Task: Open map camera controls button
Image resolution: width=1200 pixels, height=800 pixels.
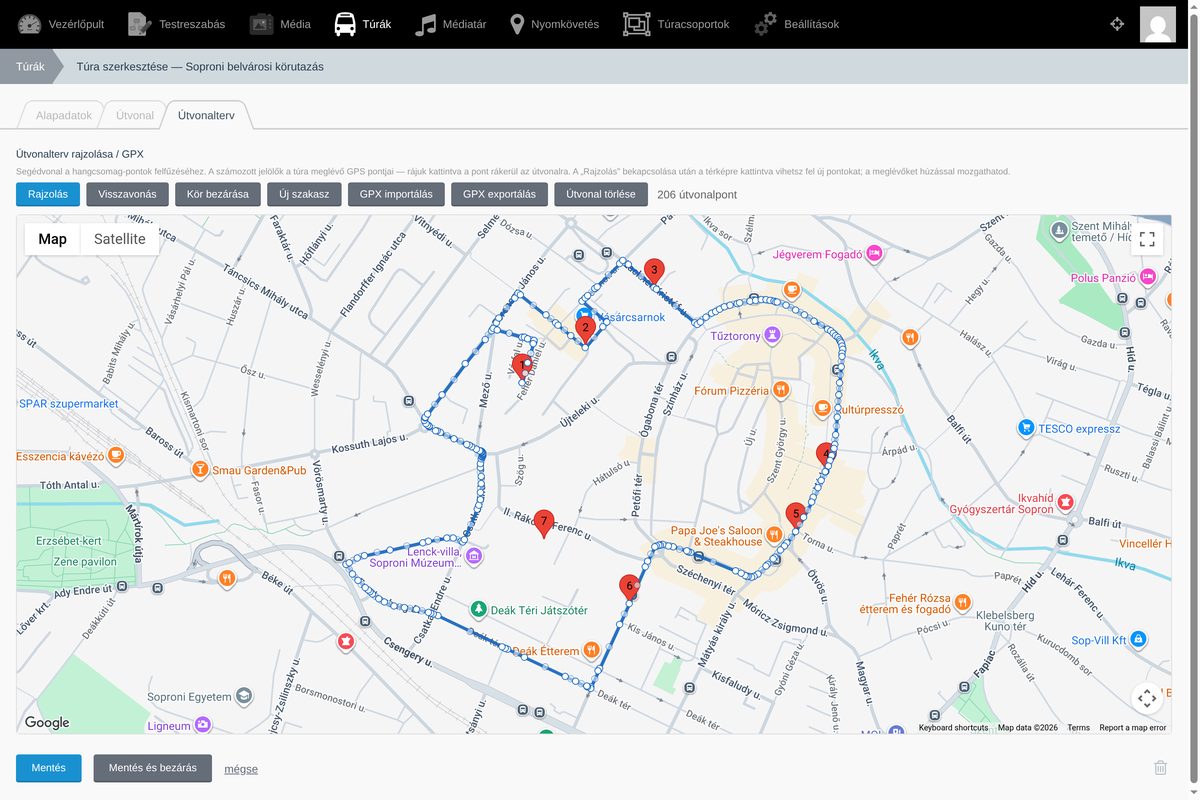Action: pos(1147,698)
